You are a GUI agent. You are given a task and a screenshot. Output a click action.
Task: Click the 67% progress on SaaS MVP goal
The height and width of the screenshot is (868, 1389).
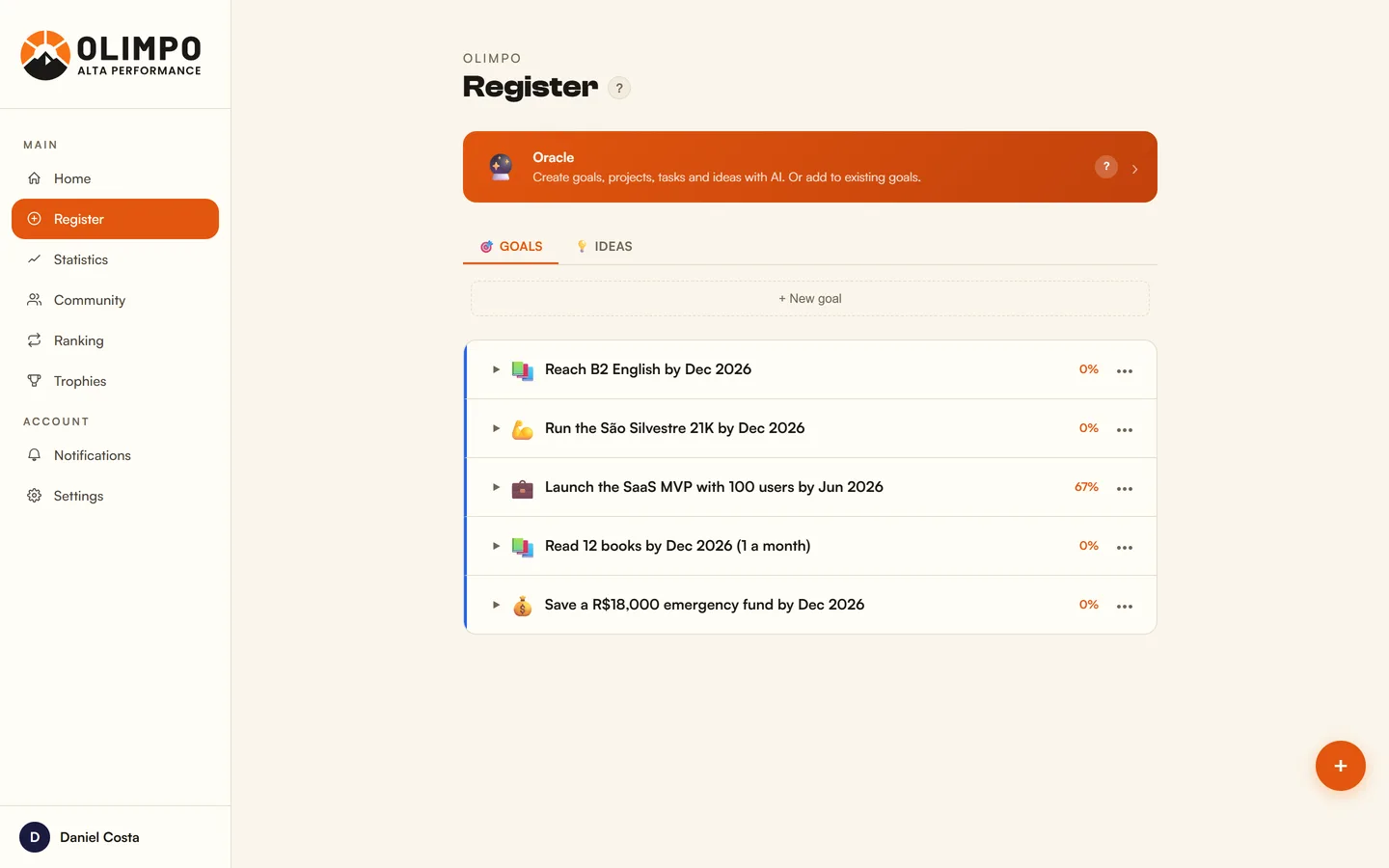pyautogui.click(x=1086, y=487)
